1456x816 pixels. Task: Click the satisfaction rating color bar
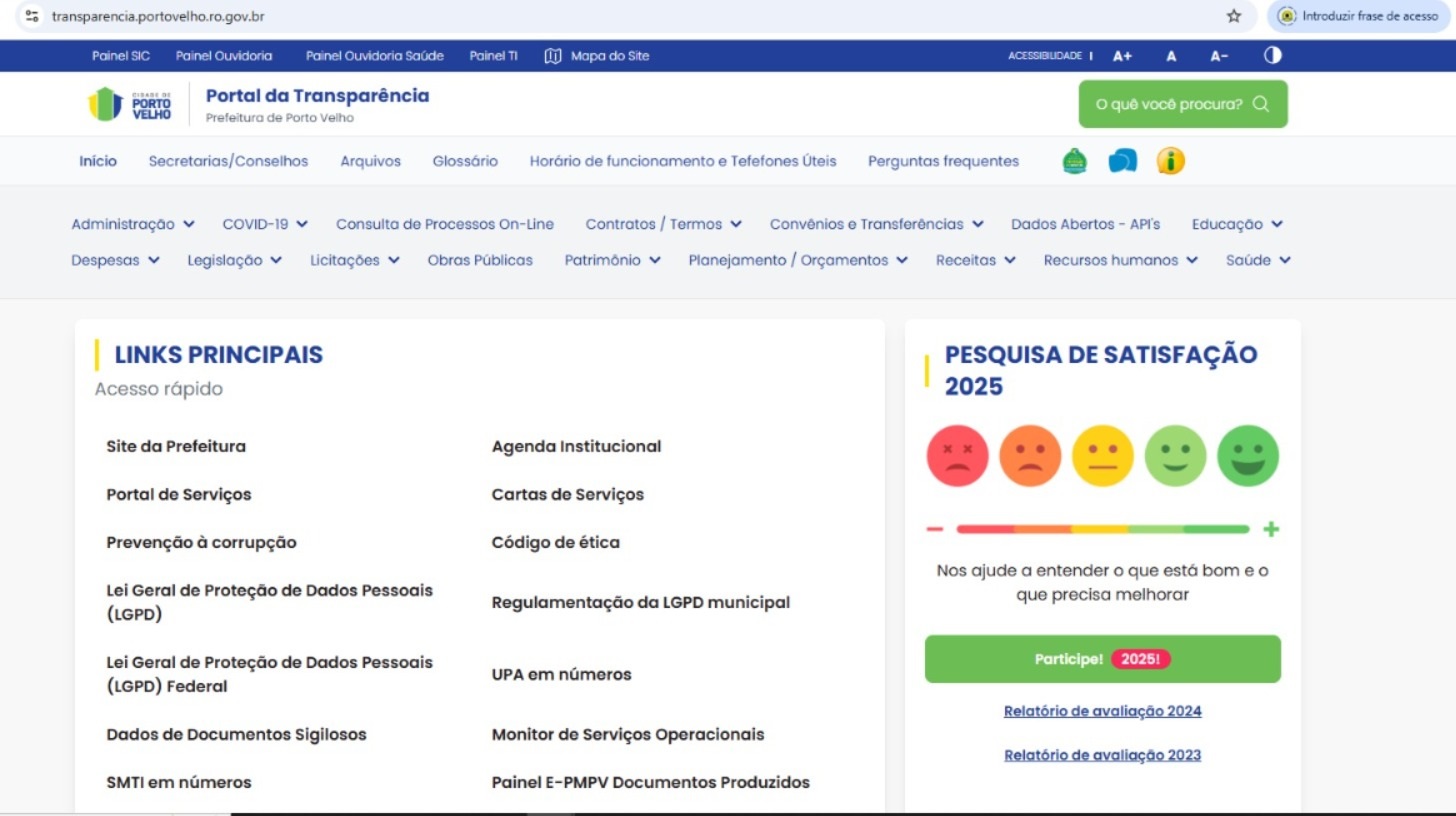click(x=1102, y=529)
